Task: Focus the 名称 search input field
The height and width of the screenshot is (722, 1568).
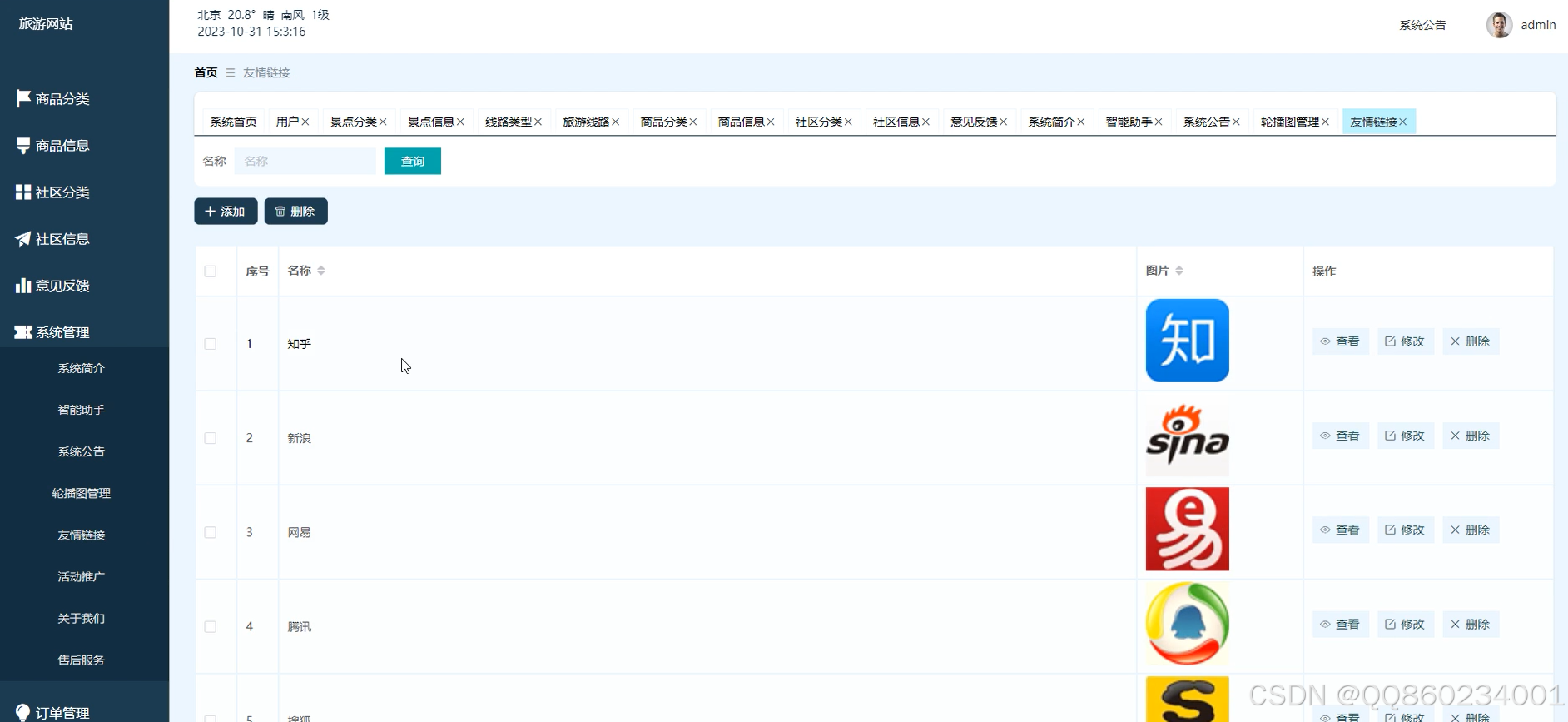Action: click(x=305, y=161)
